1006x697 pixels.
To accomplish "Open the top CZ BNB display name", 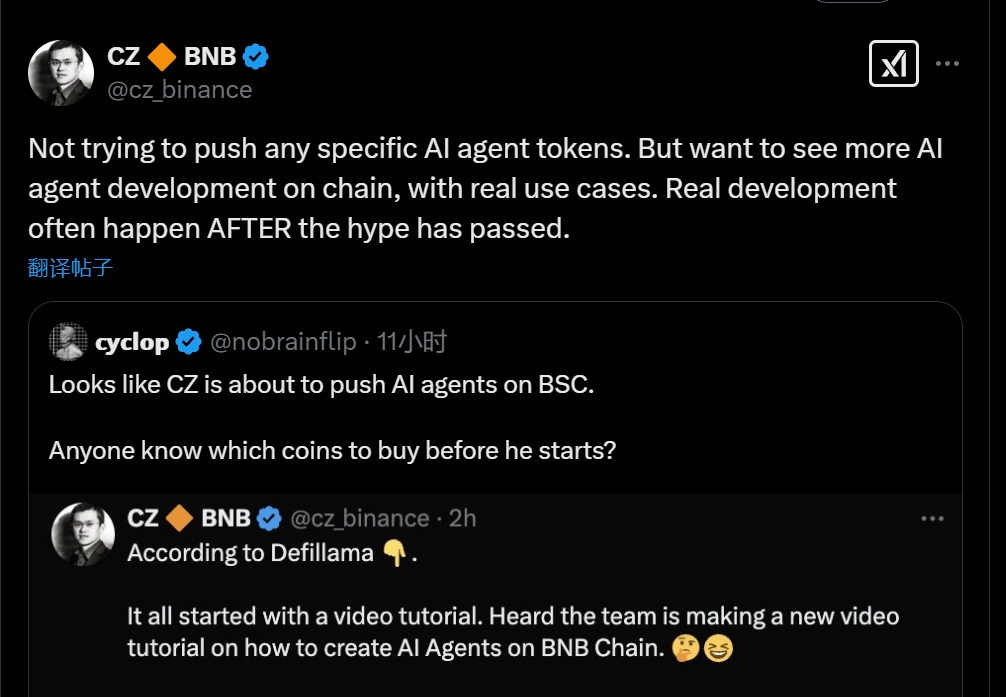I will pyautogui.click(x=171, y=57).
